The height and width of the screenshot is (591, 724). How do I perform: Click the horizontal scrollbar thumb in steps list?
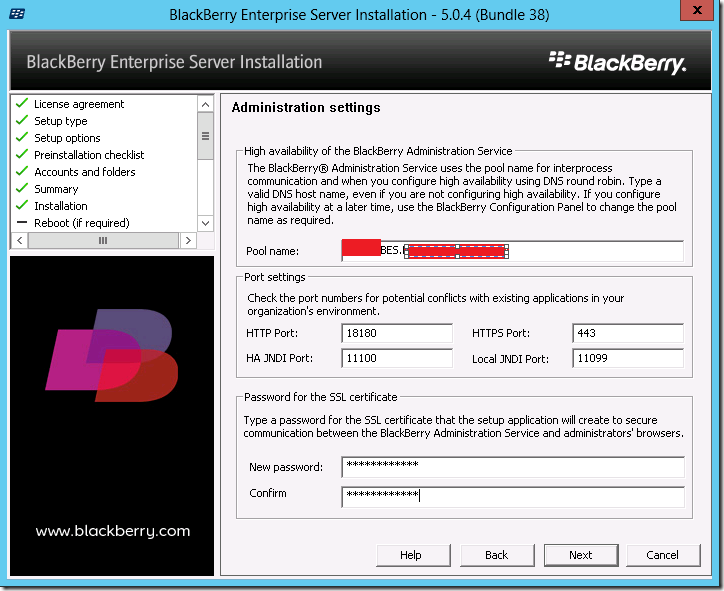(x=103, y=240)
